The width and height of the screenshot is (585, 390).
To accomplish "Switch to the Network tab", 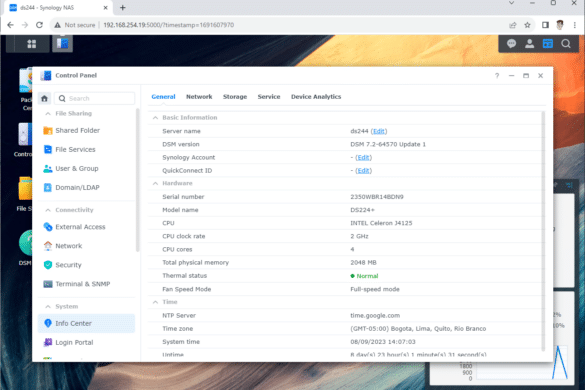I will coord(199,97).
